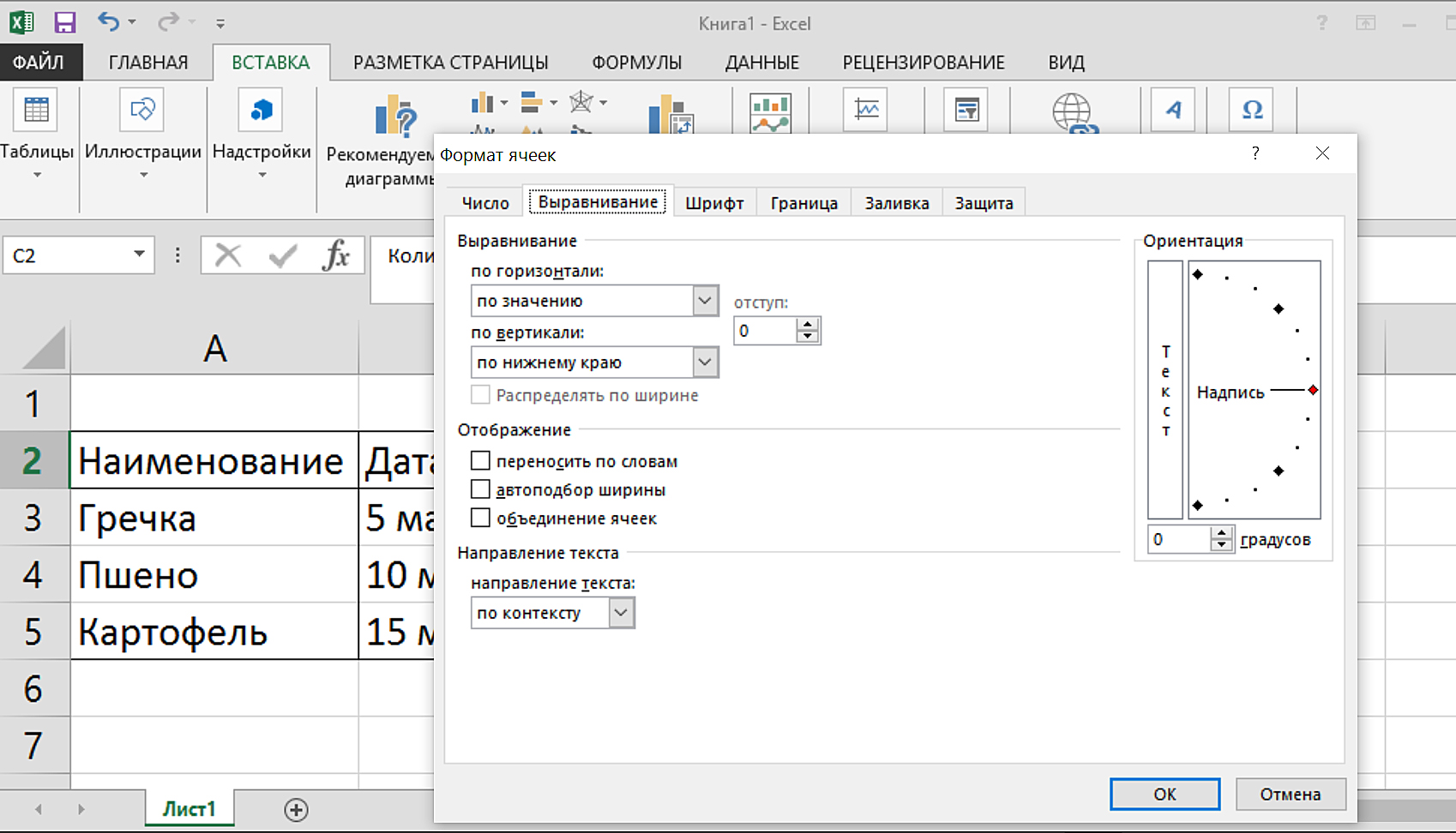Viewport: 1456px width, 833px height.
Task: Click the dialog help question mark
Action: tap(1255, 153)
